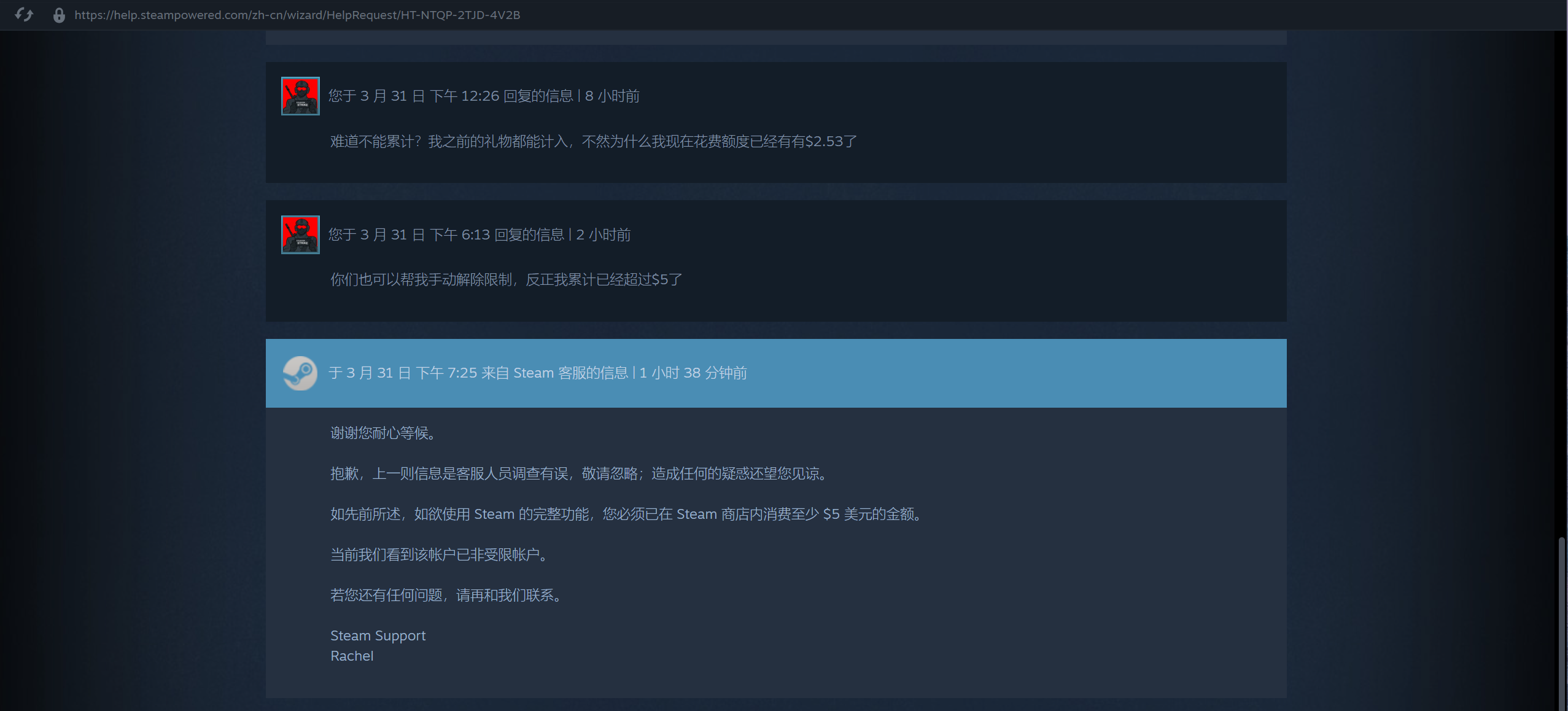Click the 1 小时 38 分钟前 timestamp
The height and width of the screenshot is (711, 1568).
(693, 373)
